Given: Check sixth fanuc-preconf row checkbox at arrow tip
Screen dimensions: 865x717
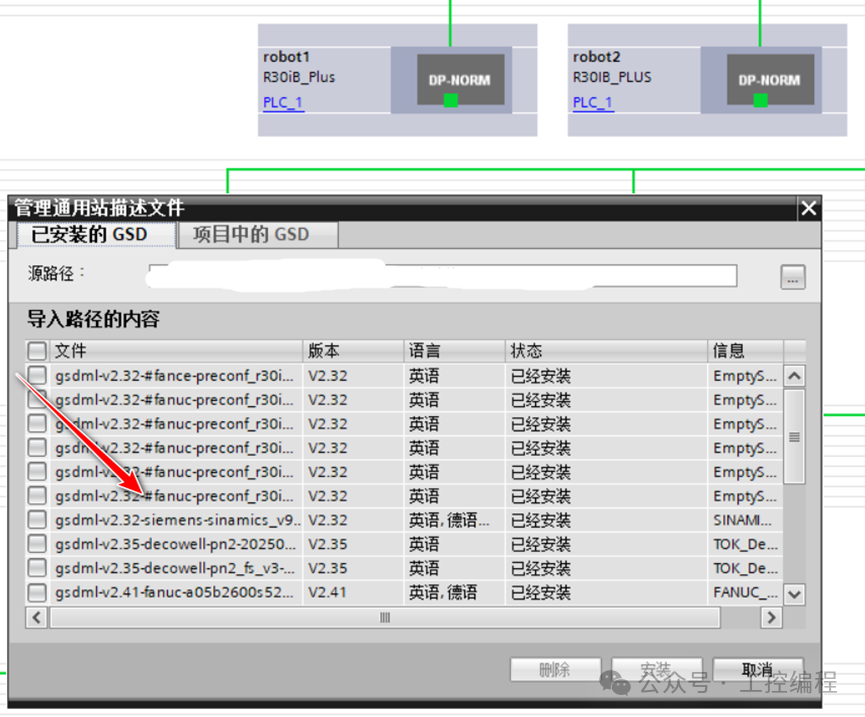Looking at the screenshot, I should (x=37, y=496).
